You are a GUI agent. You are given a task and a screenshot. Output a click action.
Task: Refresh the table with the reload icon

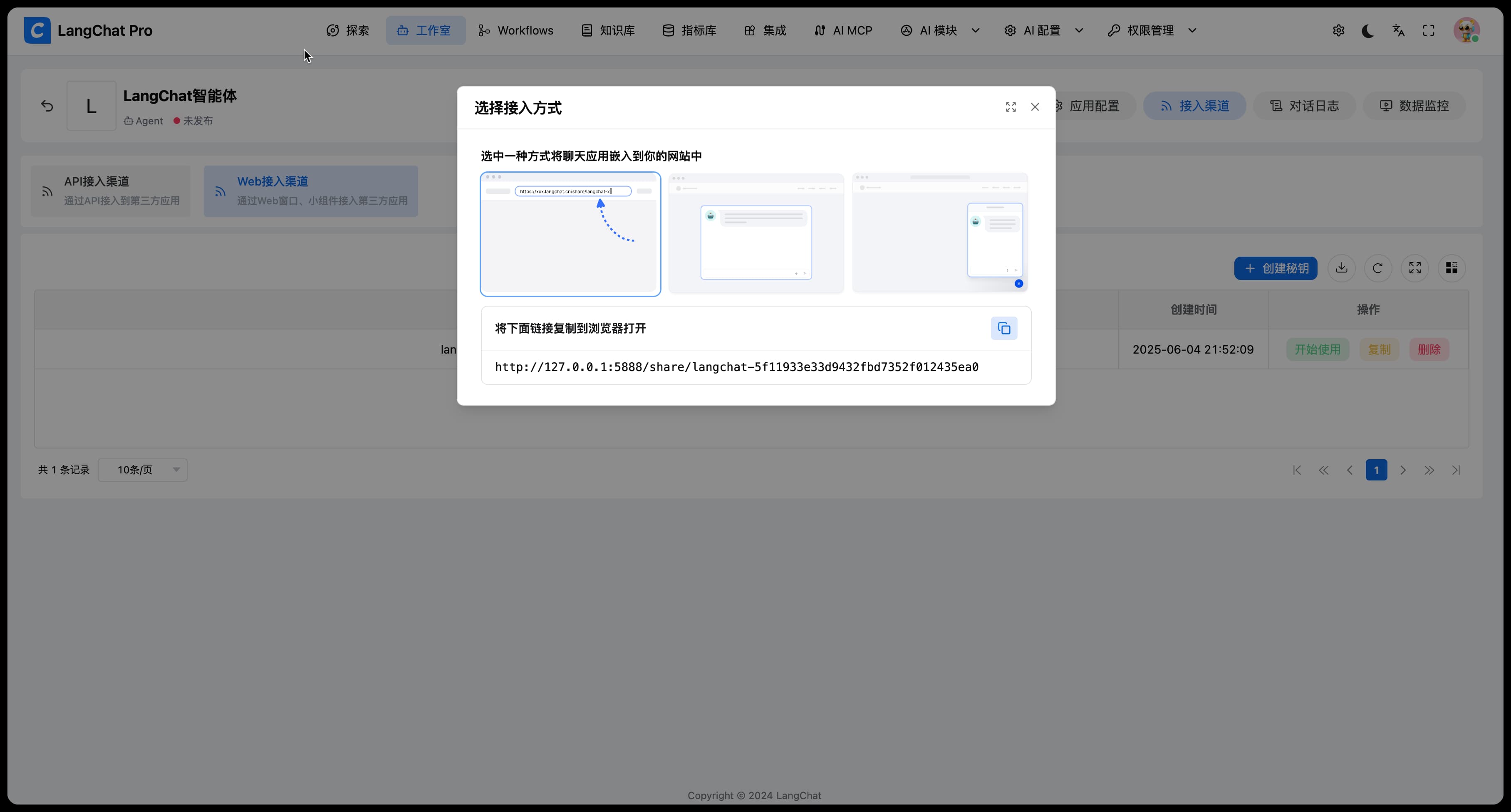click(x=1378, y=268)
